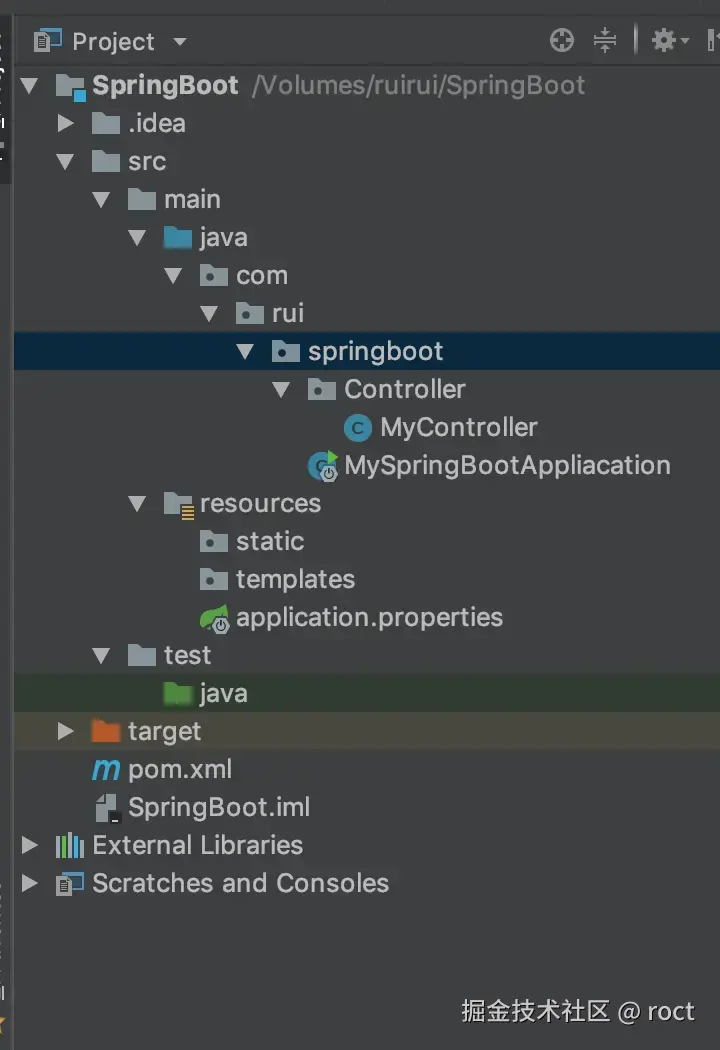Expand External Libraries
The width and height of the screenshot is (720, 1050).
coord(29,845)
